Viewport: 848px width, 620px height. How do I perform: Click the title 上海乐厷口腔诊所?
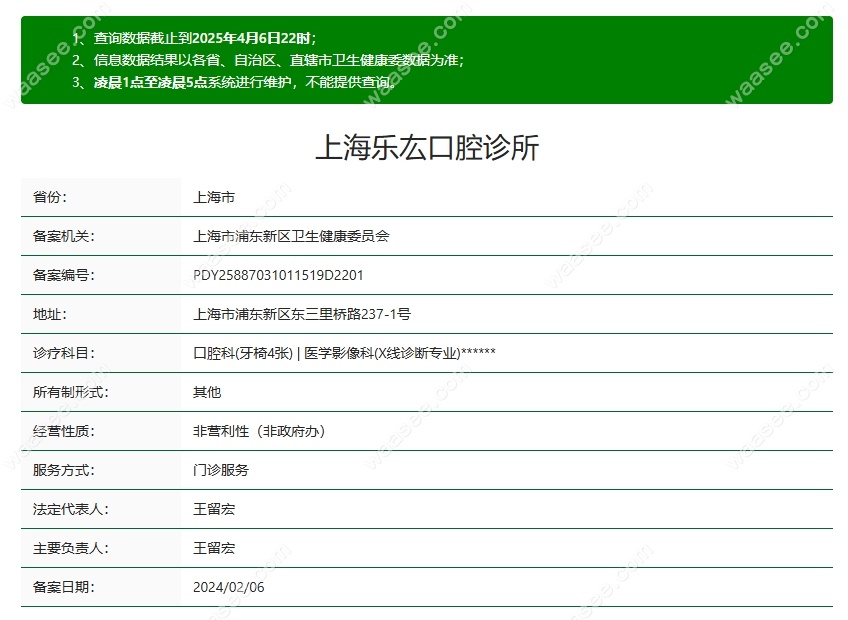pyautogui.click(x=427, y=147)
